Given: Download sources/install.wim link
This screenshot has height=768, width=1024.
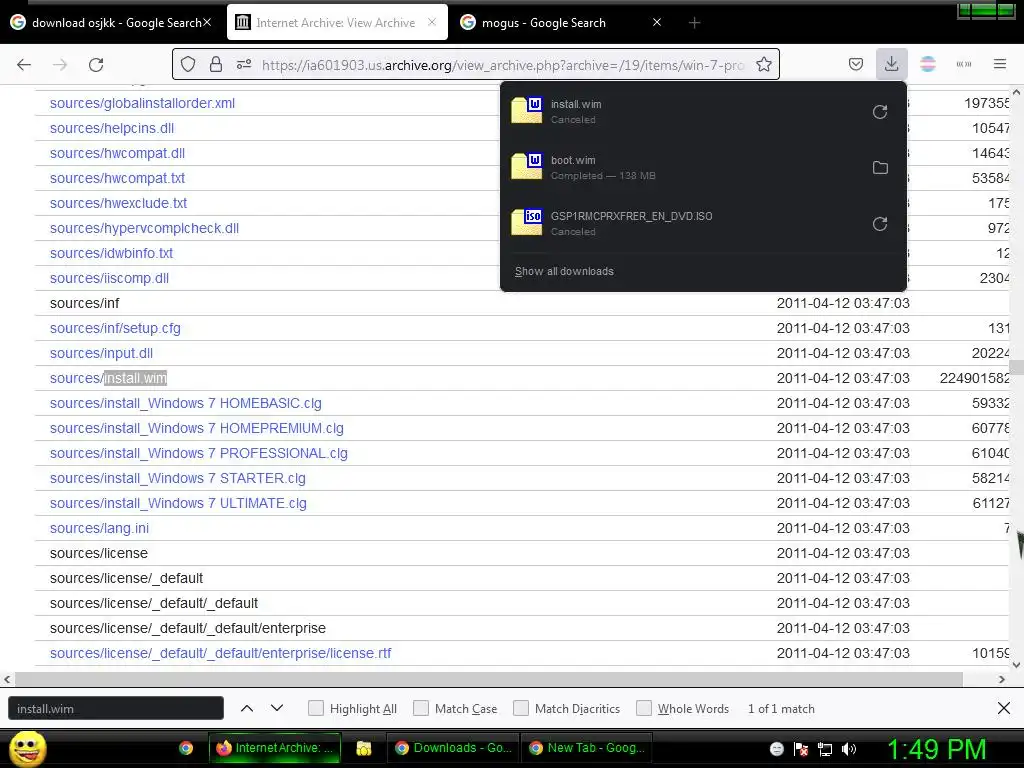Looking at the screenshot, I should coord(108,378).
